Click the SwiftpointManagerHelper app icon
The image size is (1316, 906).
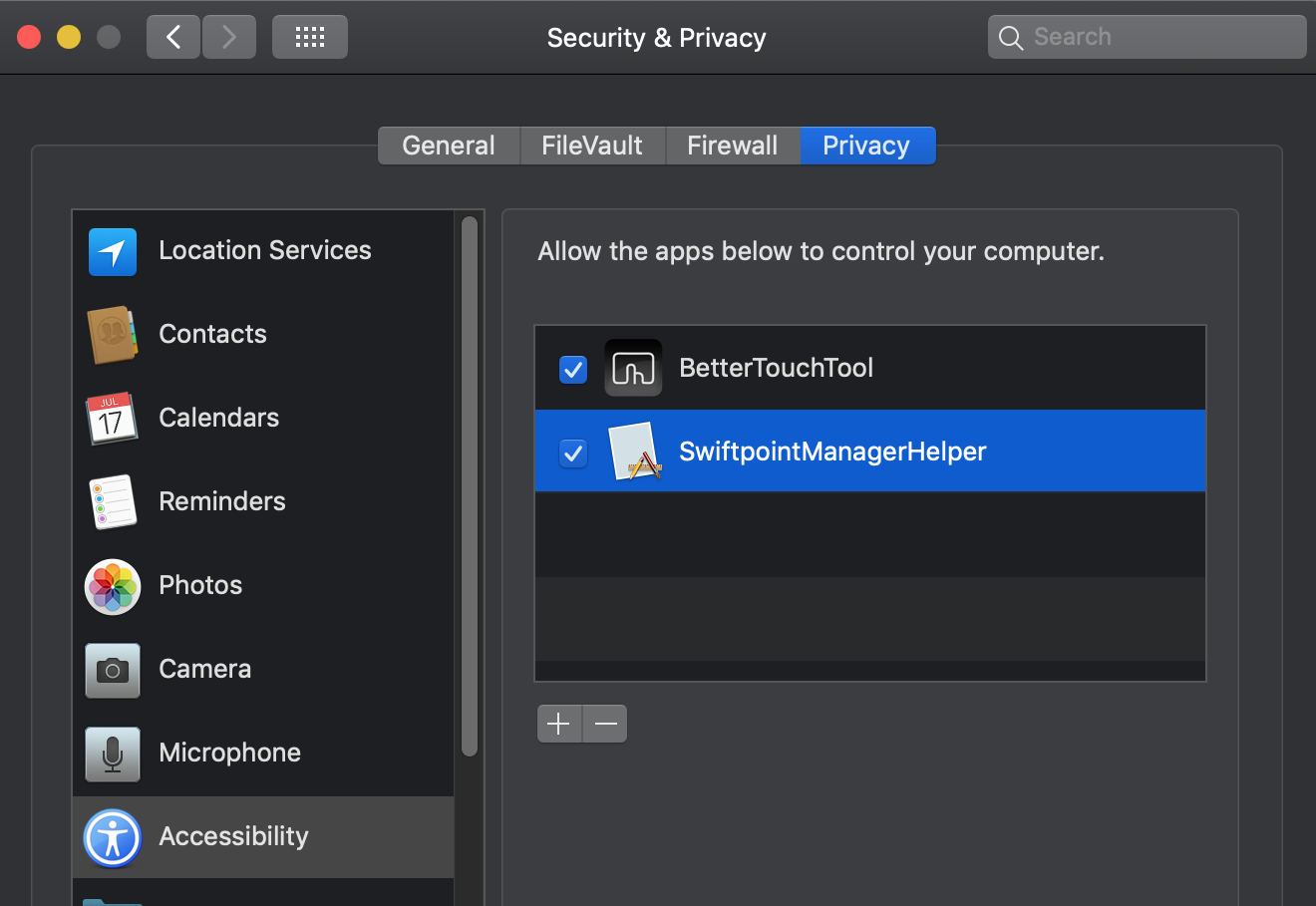point(635,452)
